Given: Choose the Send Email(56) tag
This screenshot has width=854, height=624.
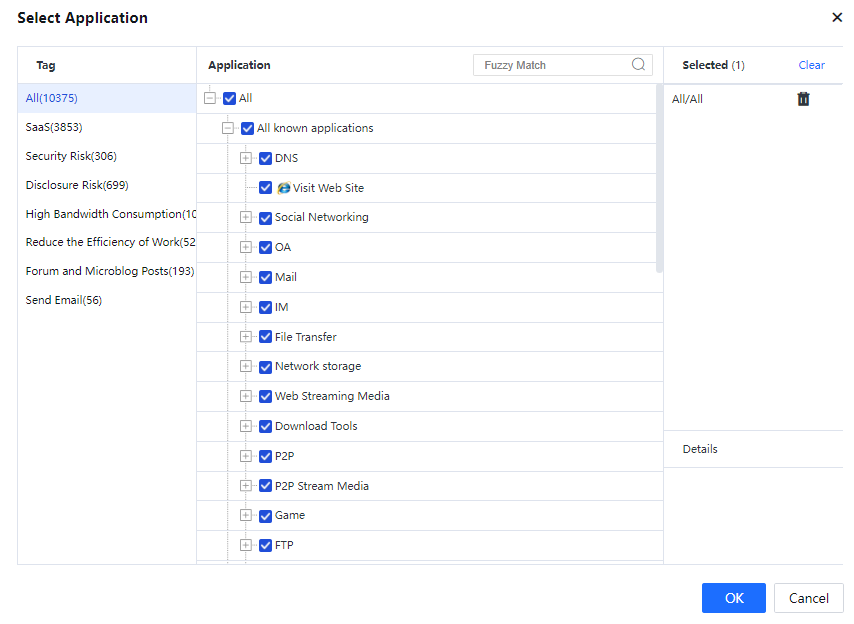Looking at the screenshot, I should point(64,300).
